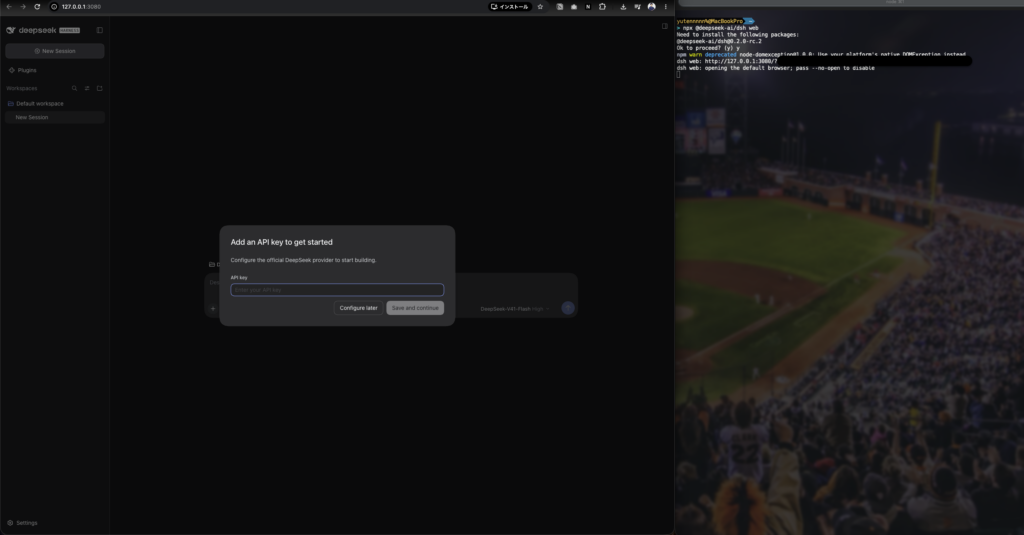Viewport: 1024px width, 535px height.
Task: Click the Save and continue button
Action: click(415, 308)
